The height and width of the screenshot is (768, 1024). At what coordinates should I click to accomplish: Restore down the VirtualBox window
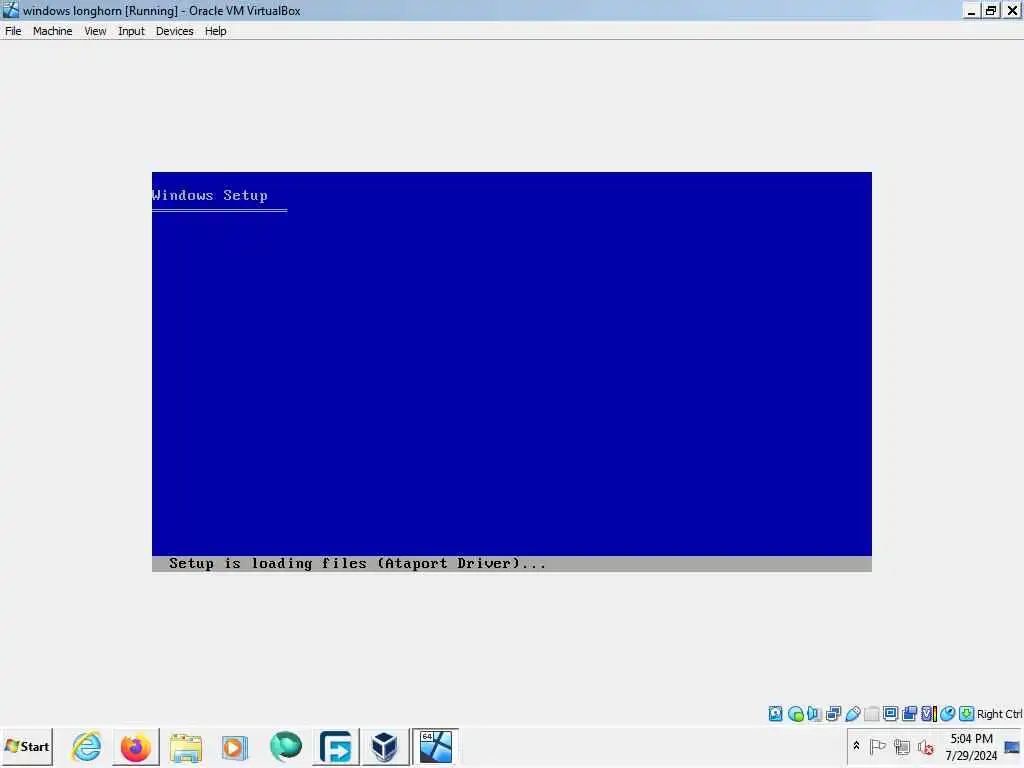(x=991, y=10)
